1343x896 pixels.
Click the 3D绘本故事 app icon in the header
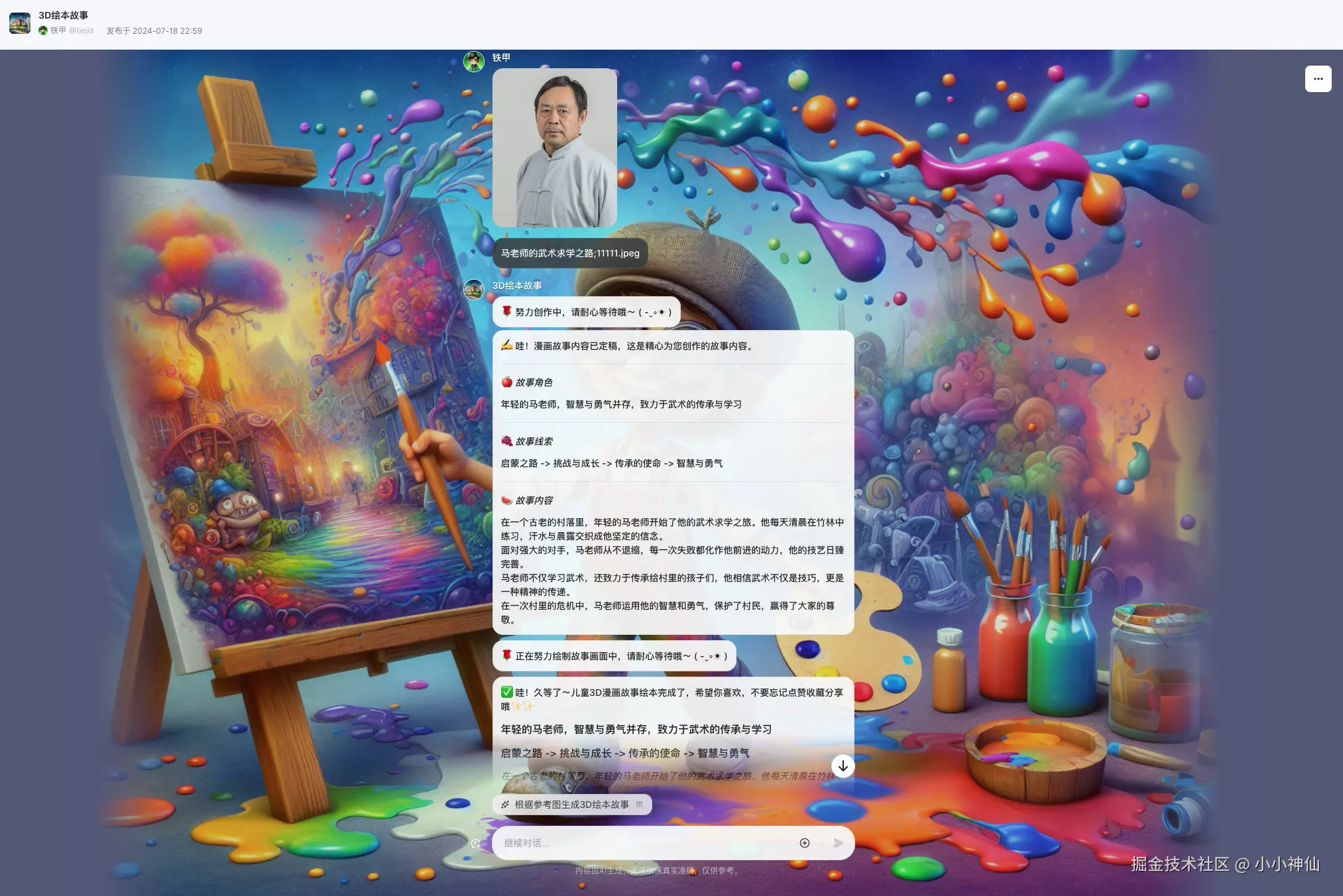(x=20, y=23)
